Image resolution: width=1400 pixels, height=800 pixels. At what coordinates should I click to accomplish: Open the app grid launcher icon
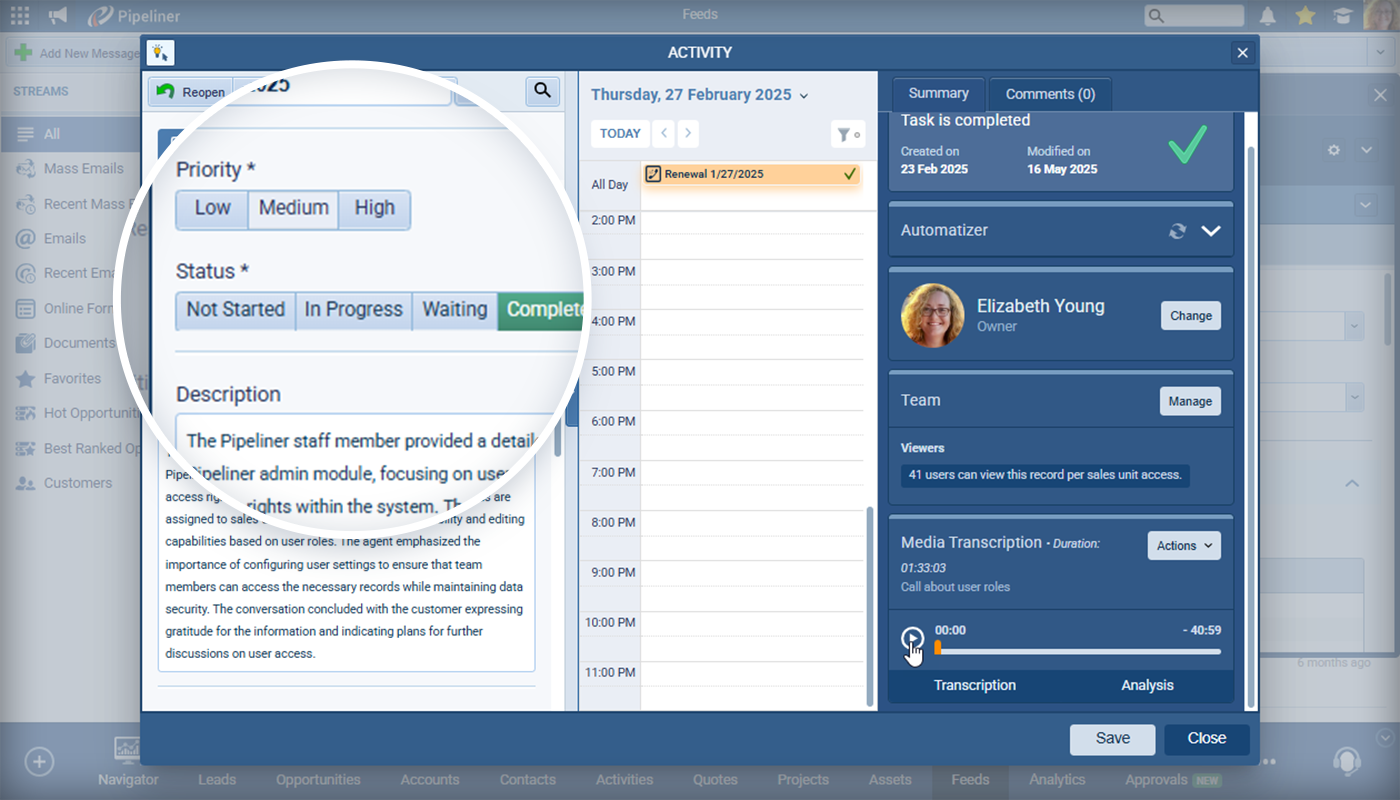[x=20, y=15]
